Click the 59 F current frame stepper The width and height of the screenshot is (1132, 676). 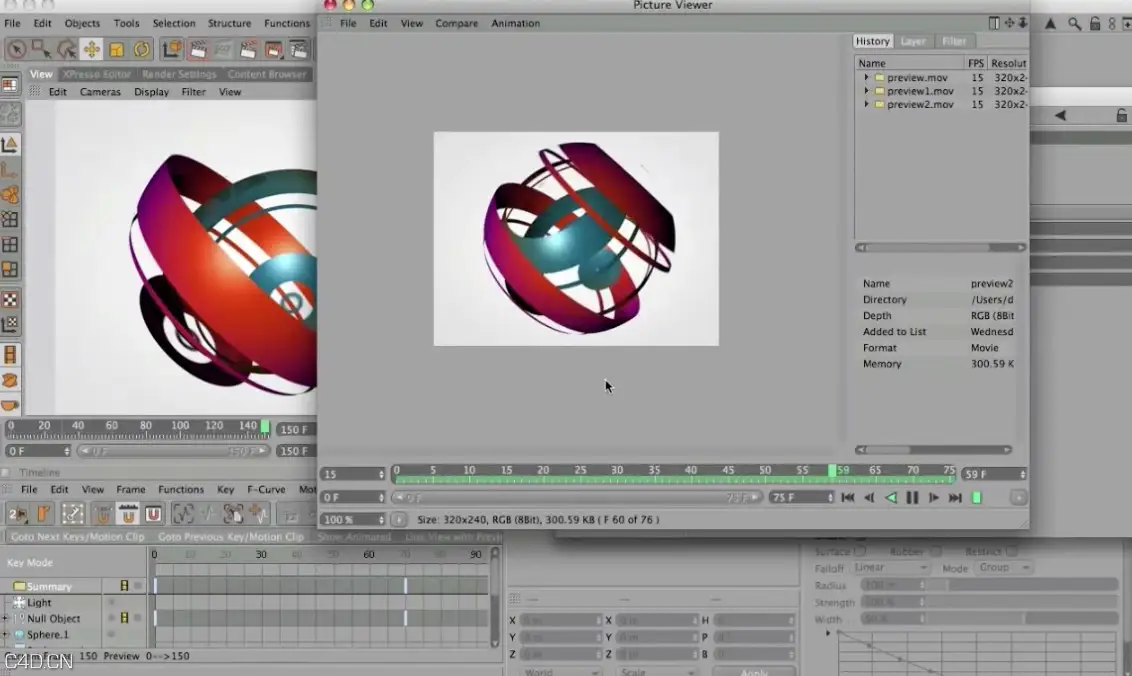coord(995,474)
